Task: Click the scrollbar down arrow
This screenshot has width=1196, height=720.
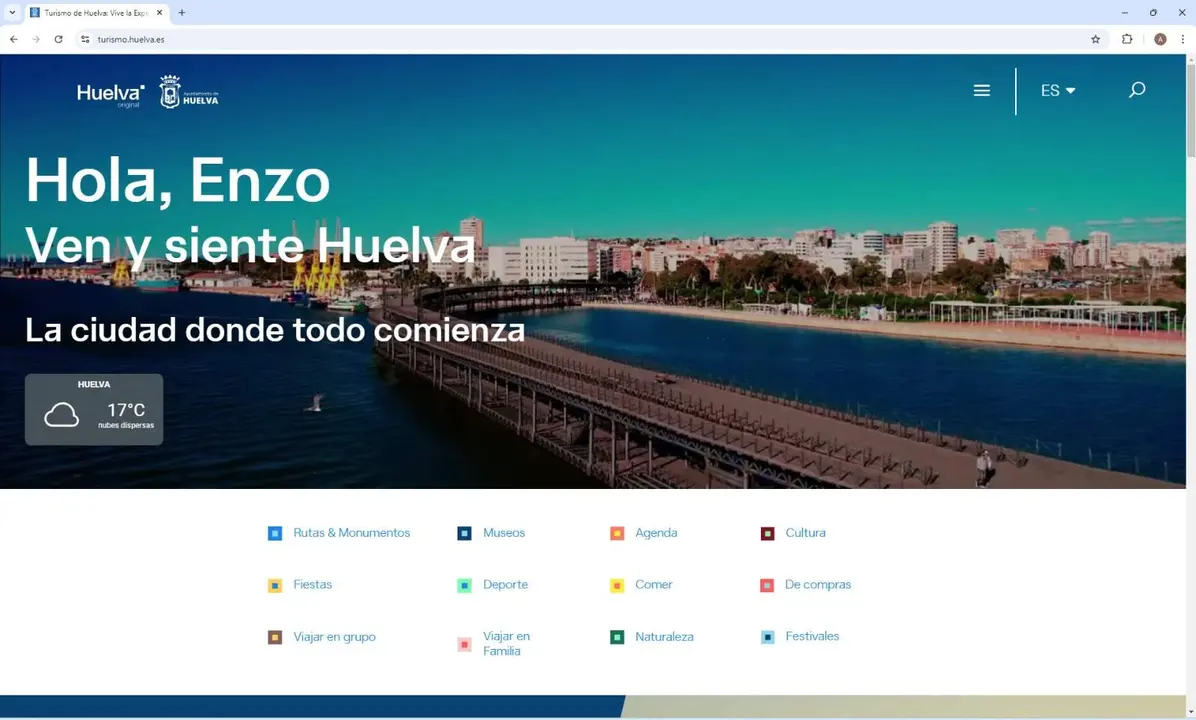Action: click(x=1191, y=713)
